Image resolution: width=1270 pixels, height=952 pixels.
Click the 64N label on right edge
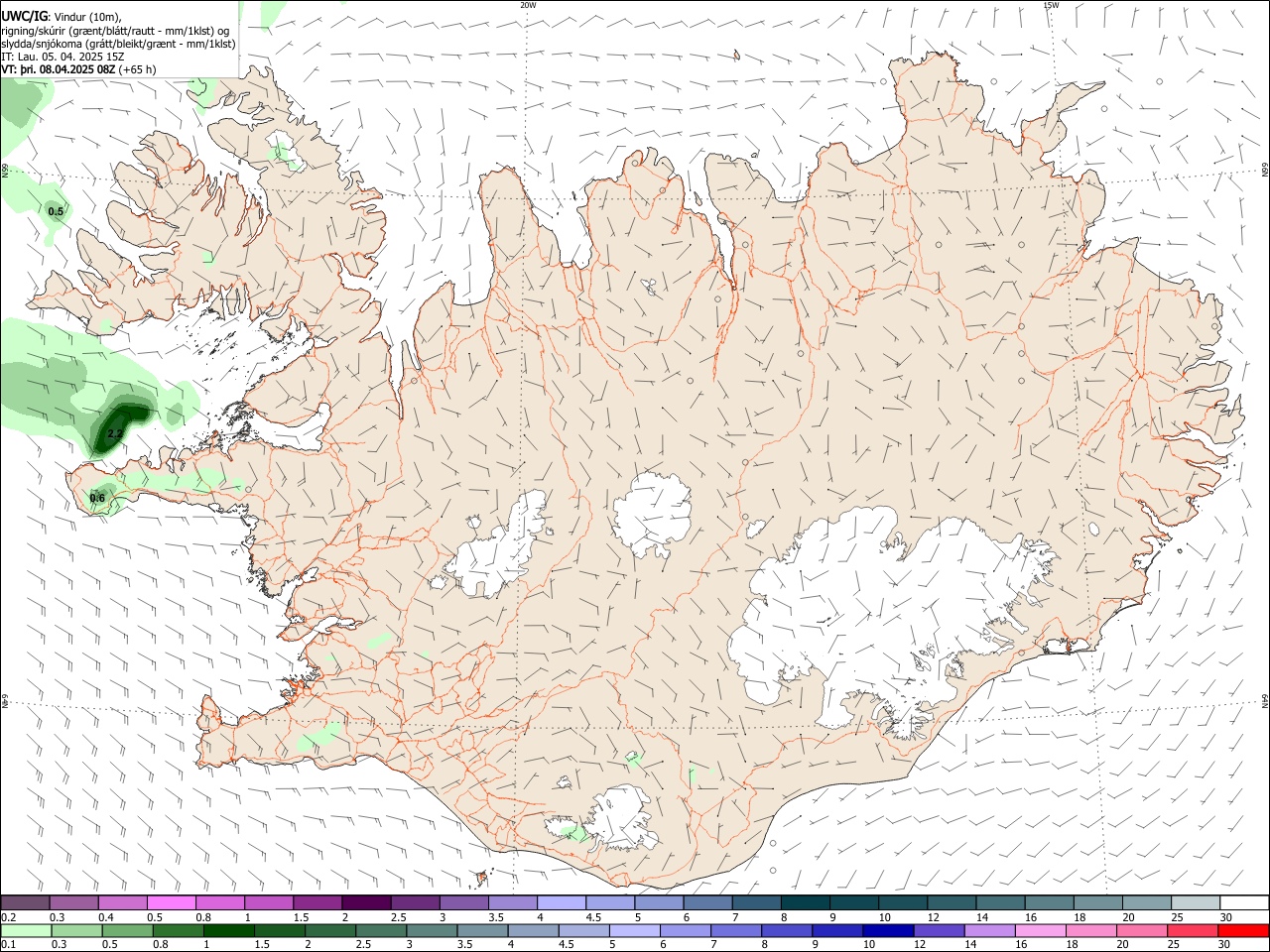pyautogui.click(x=1265, y=700)
